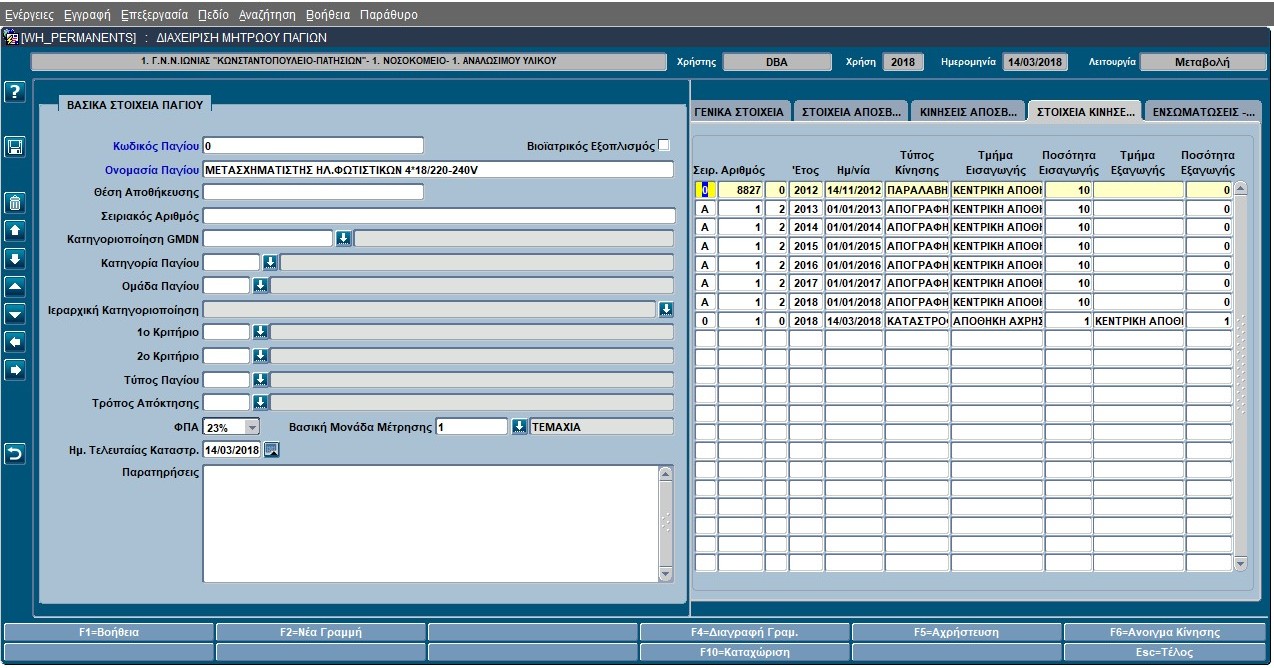Open lookup list for Τύπος Παγίου
The image size is (1274, 668).
coord(260,379)
